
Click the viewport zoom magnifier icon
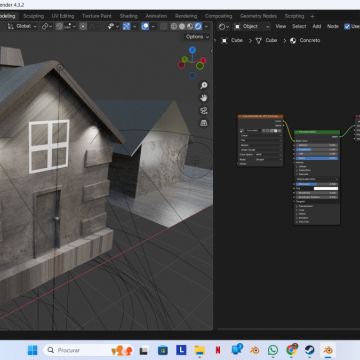203,85
